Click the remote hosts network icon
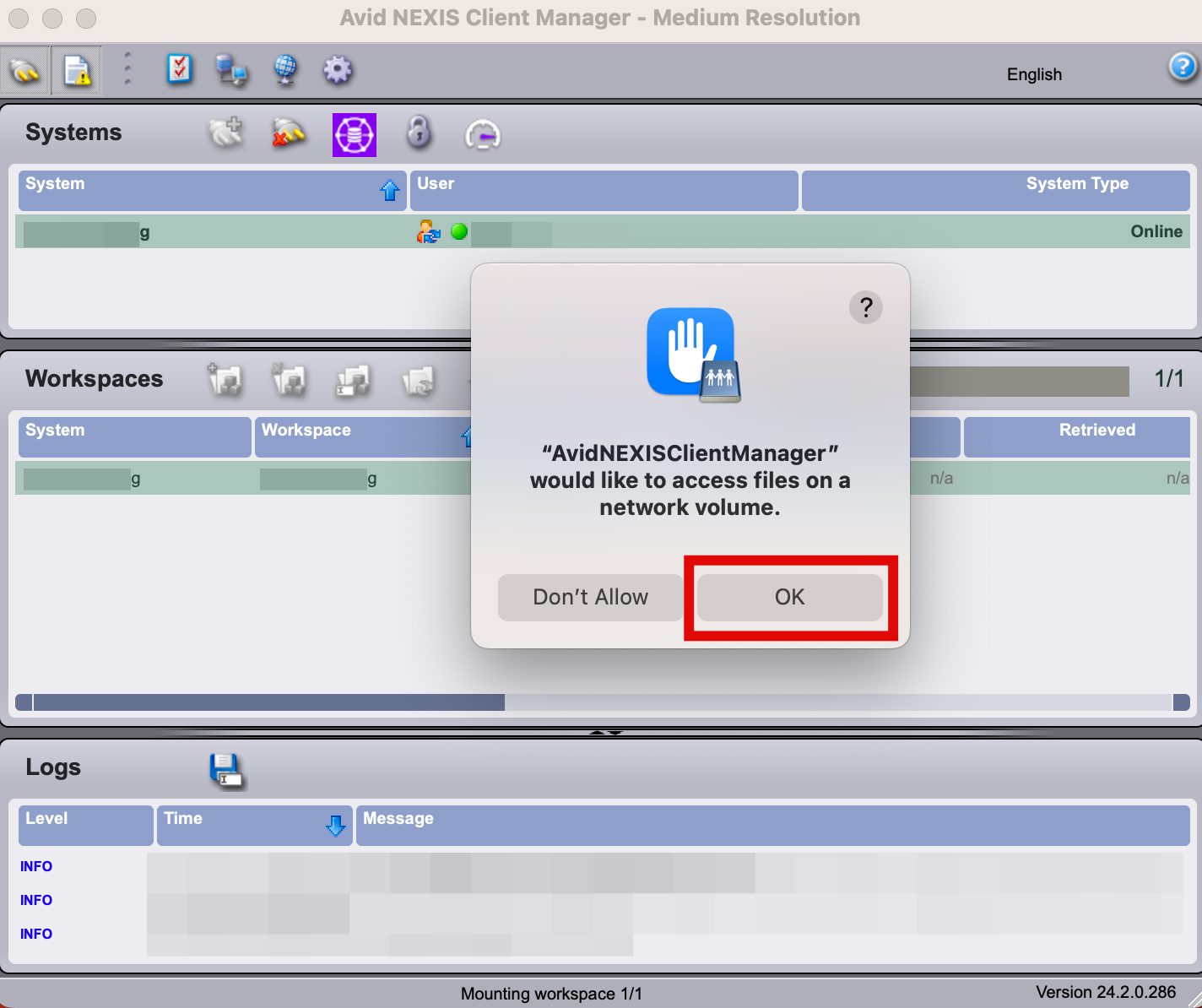Viewport: 1202px width, 1008px height. 233,71
